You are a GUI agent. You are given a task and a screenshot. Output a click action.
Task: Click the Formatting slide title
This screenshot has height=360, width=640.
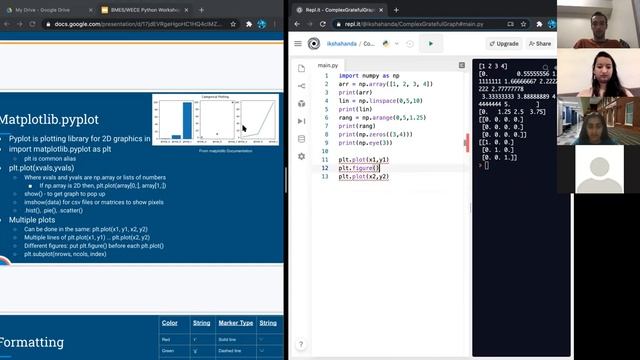click(x=32, y=342)
